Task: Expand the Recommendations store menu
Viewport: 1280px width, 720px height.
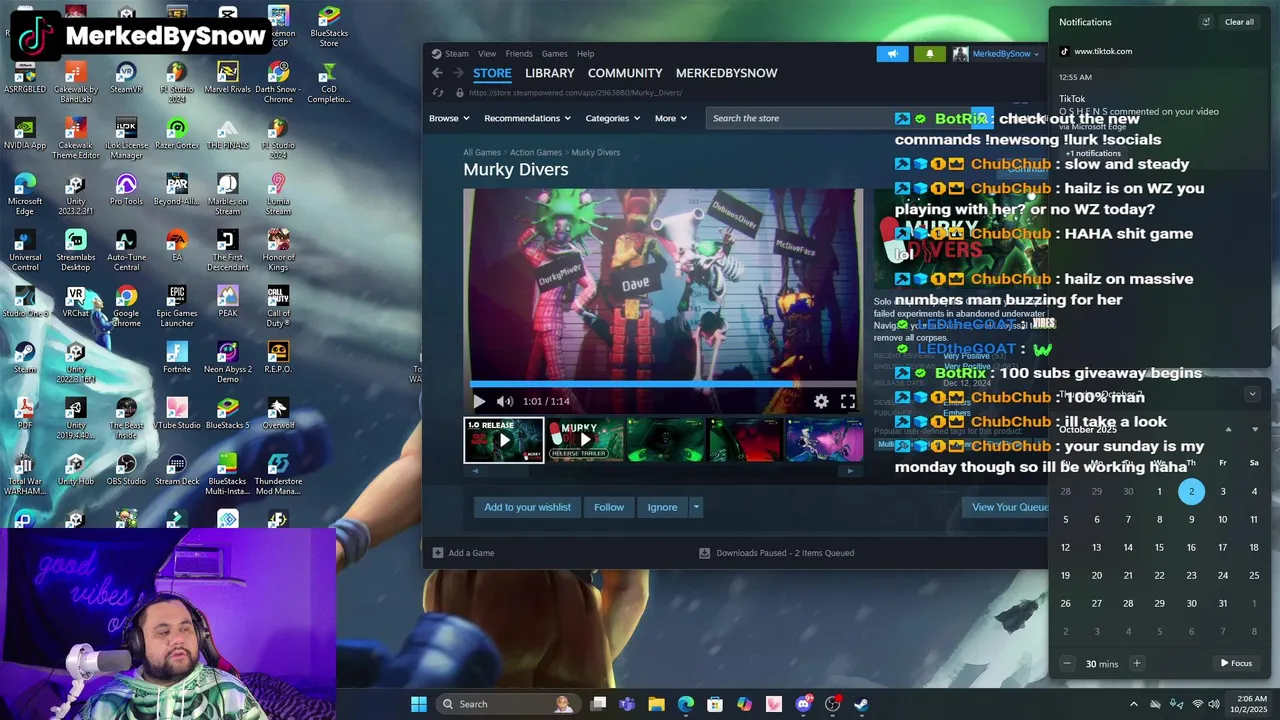Action: [x=527, y=118]
